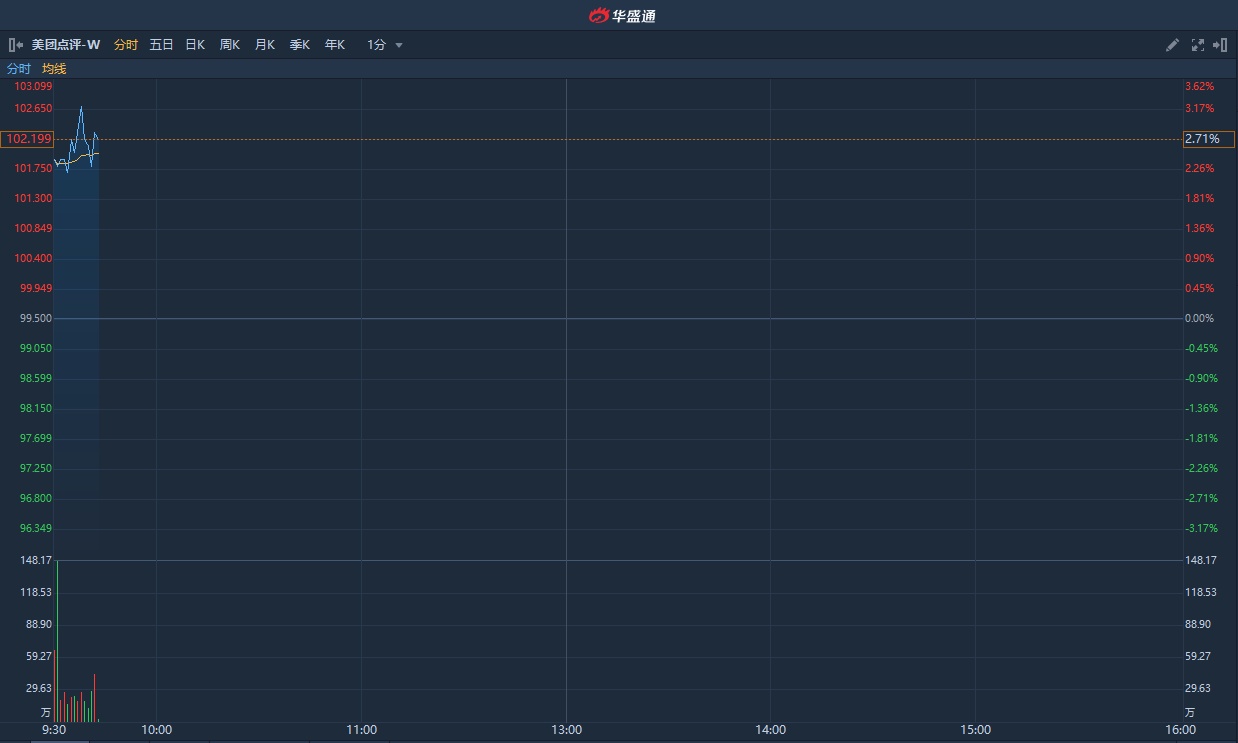
Task: Click the 16:00 time axis label
Action: pyautogui.click(x=1181, y=730)
